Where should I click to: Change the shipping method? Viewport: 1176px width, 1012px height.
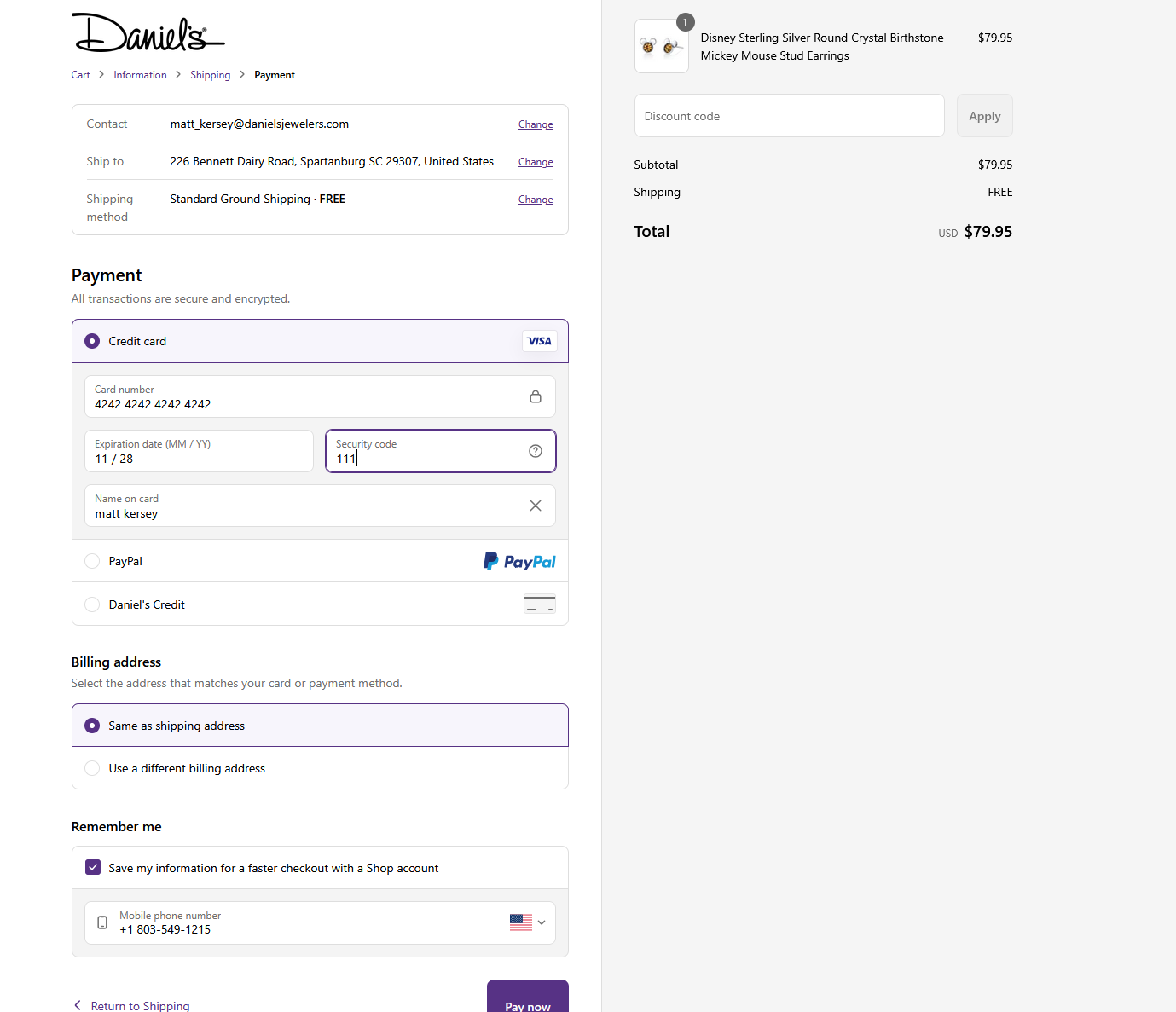536,200
